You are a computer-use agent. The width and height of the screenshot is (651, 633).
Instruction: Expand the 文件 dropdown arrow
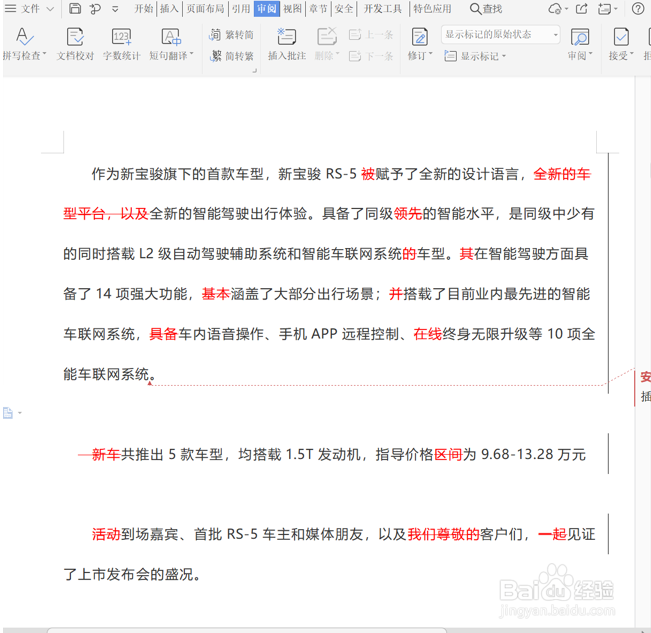click(x=50, y=9)
